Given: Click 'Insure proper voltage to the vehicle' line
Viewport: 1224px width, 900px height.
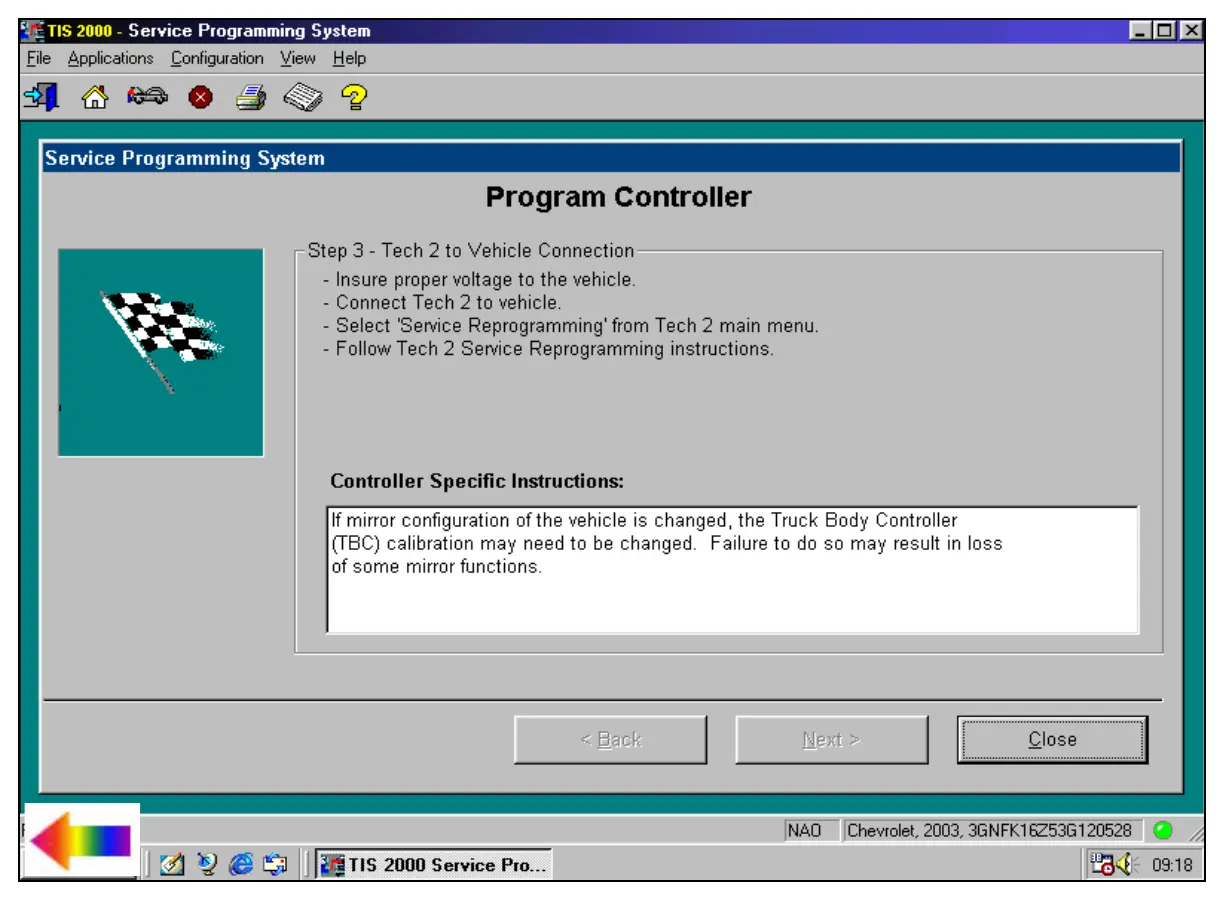Looking at the screenshot, I should [480, 280].
